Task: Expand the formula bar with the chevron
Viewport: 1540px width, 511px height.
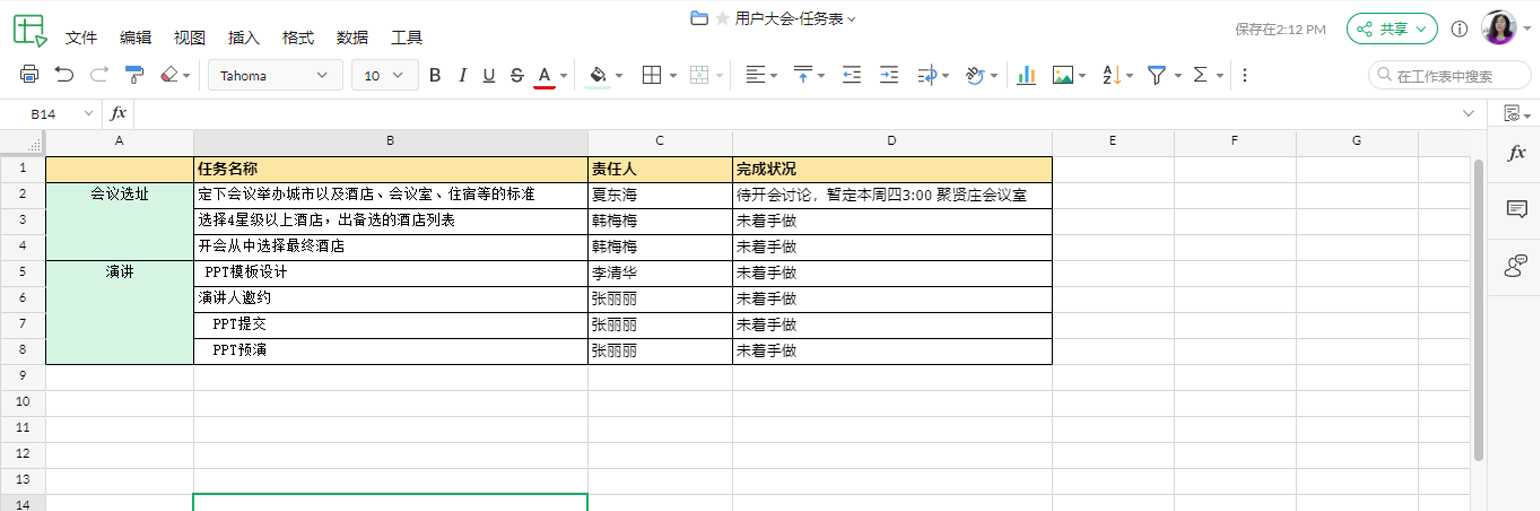Action: [x=1467, y=114]
